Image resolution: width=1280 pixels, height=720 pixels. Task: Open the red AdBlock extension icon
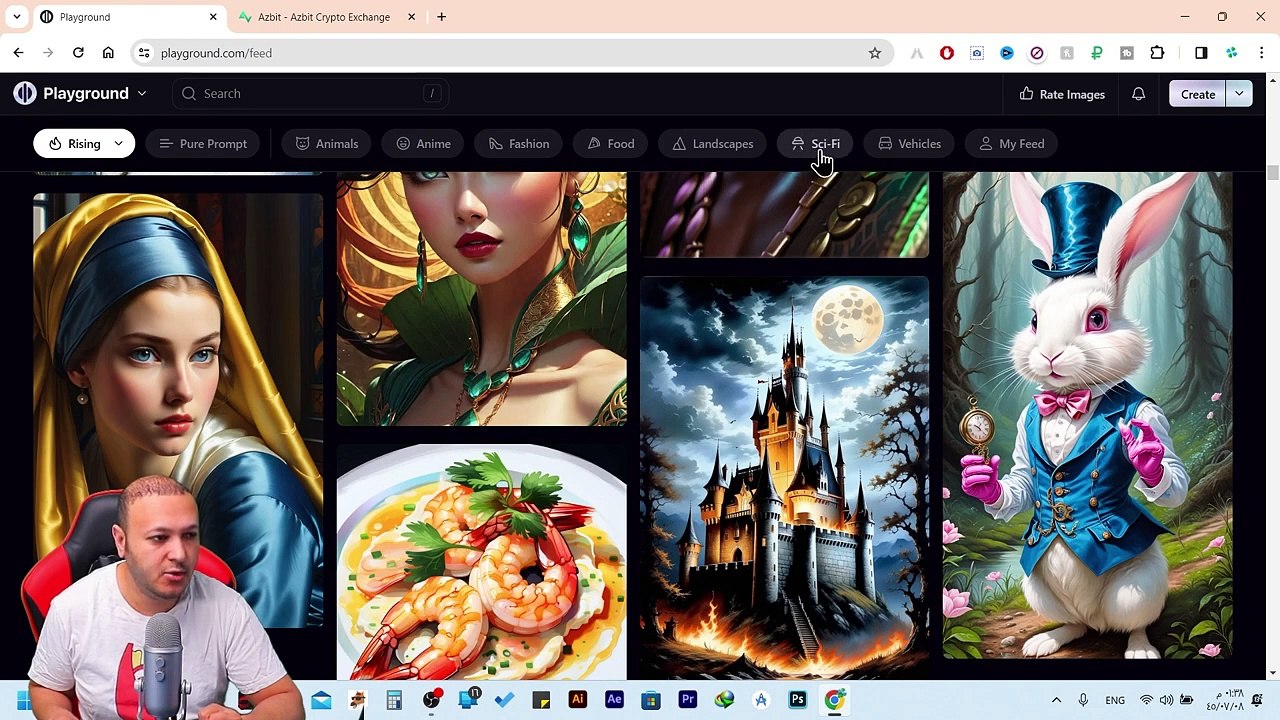click(x=947, y=53)
